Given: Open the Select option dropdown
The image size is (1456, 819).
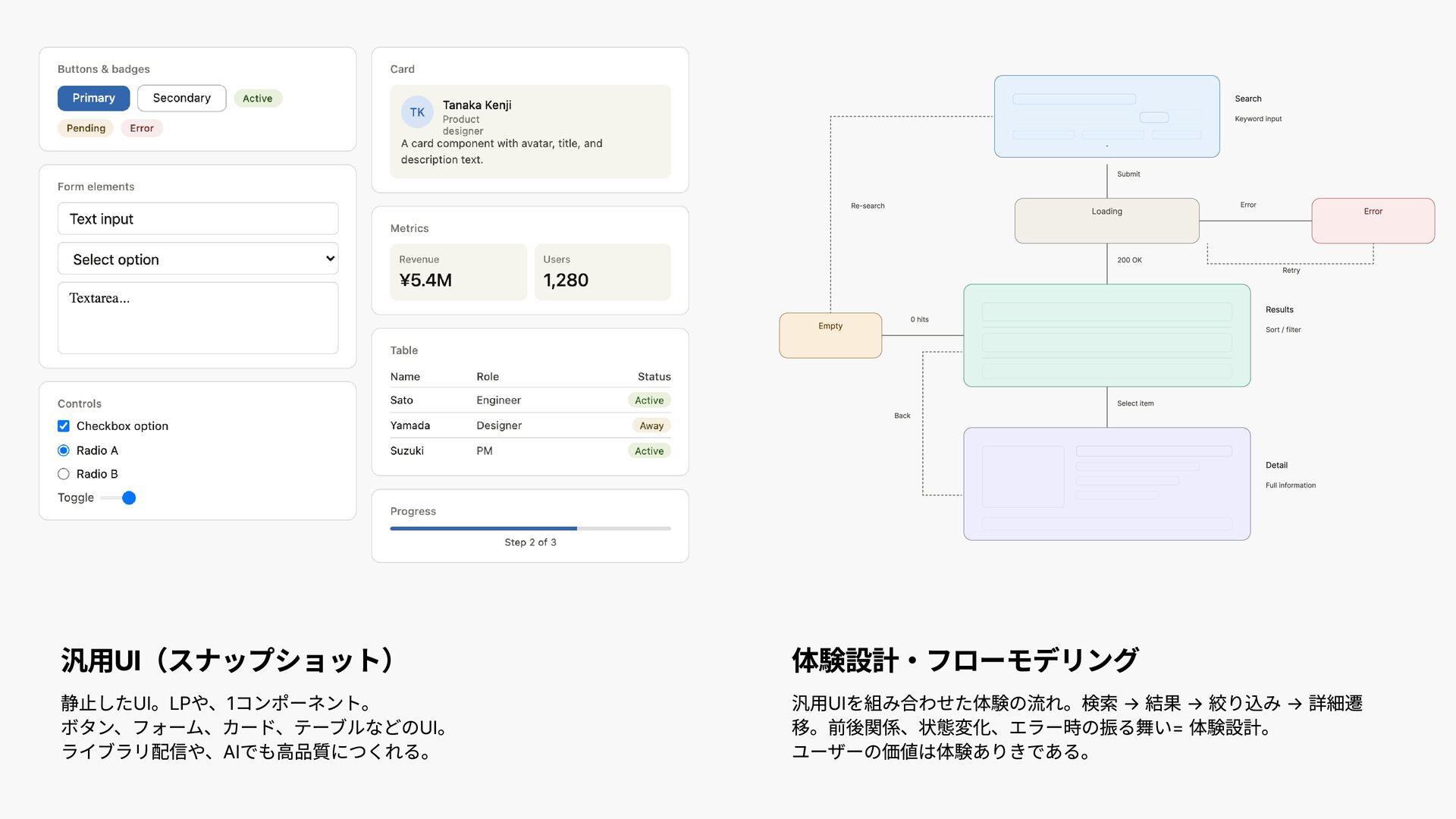Looking at the screenshot, I should 198,259.
